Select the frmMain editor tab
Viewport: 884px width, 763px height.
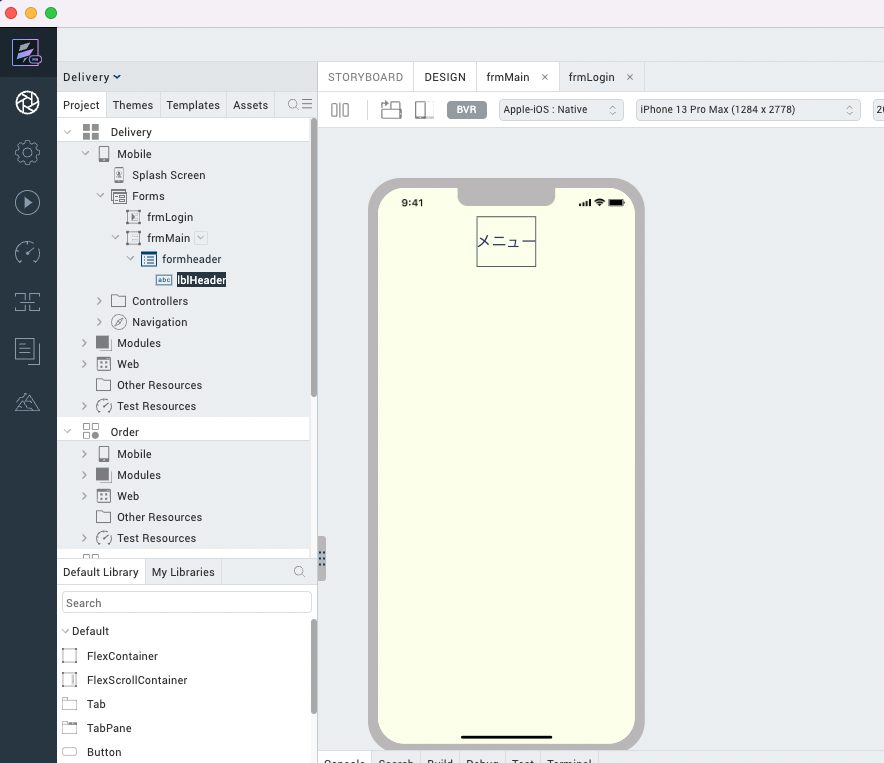coord(508,77)
